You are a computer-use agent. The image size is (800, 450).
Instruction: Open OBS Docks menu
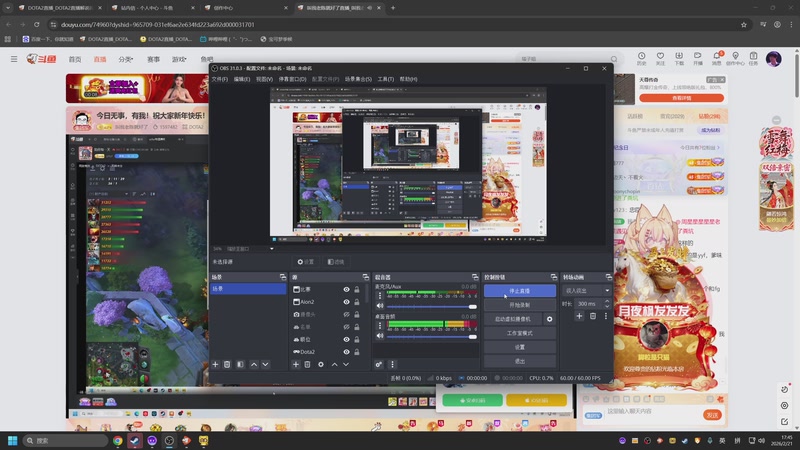pyautogui.click(x=292, y=79)
